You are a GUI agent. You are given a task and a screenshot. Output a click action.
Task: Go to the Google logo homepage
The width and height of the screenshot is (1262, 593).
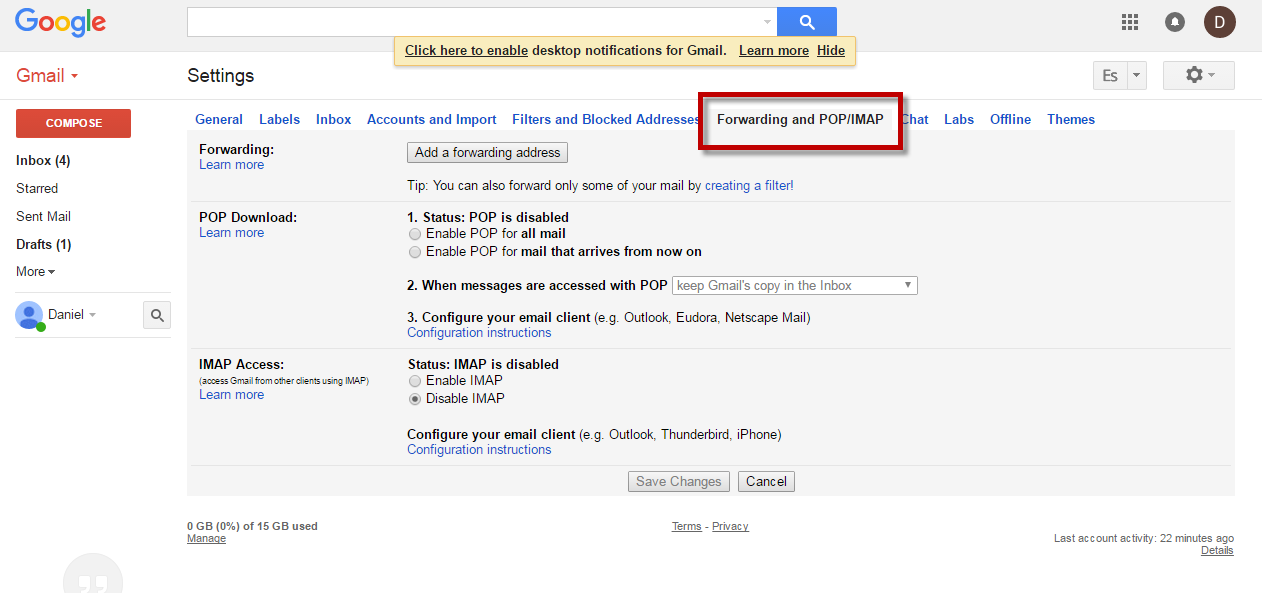tap(60, 22)
